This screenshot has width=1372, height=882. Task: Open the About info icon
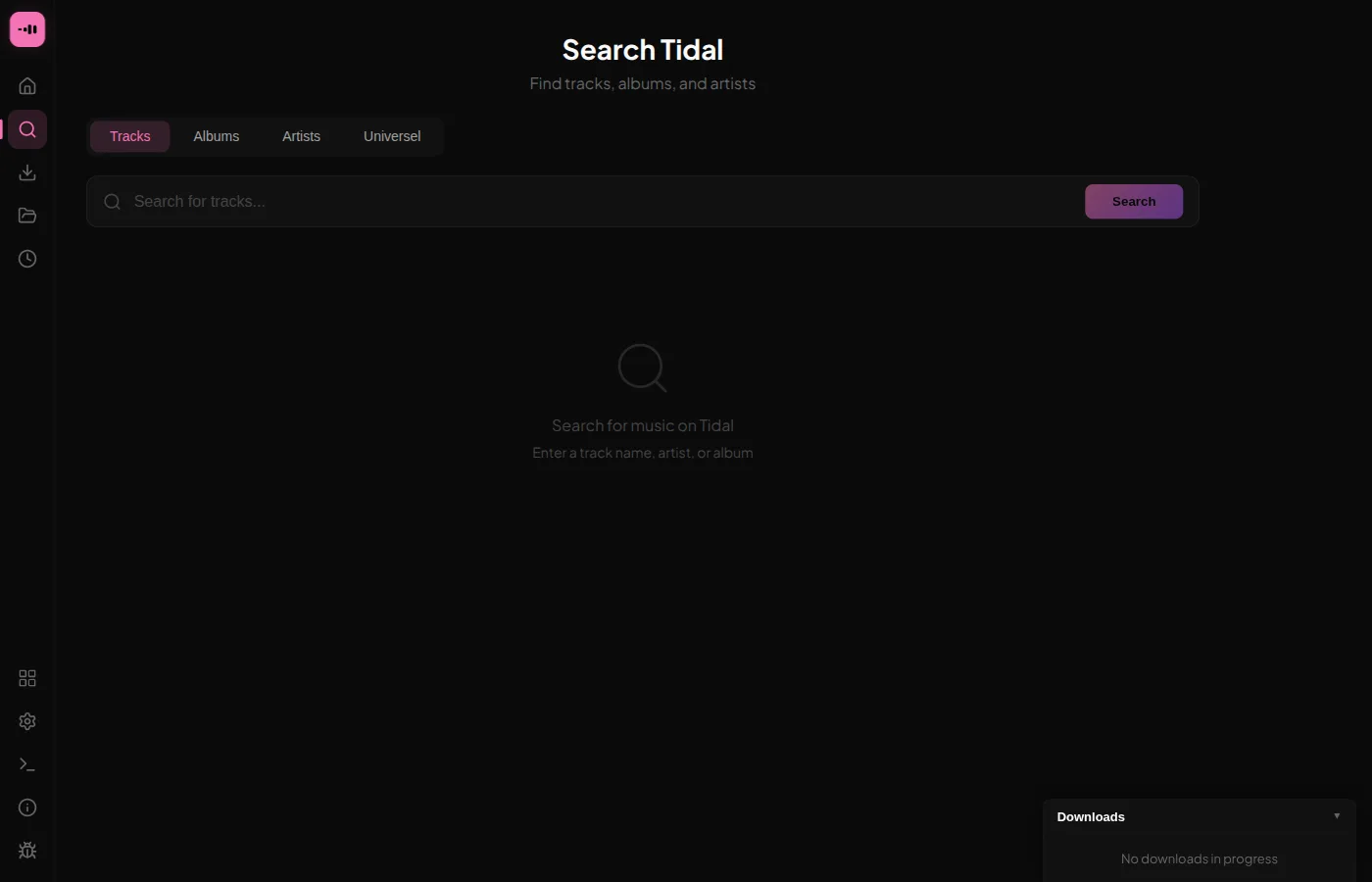click(27, 808)
